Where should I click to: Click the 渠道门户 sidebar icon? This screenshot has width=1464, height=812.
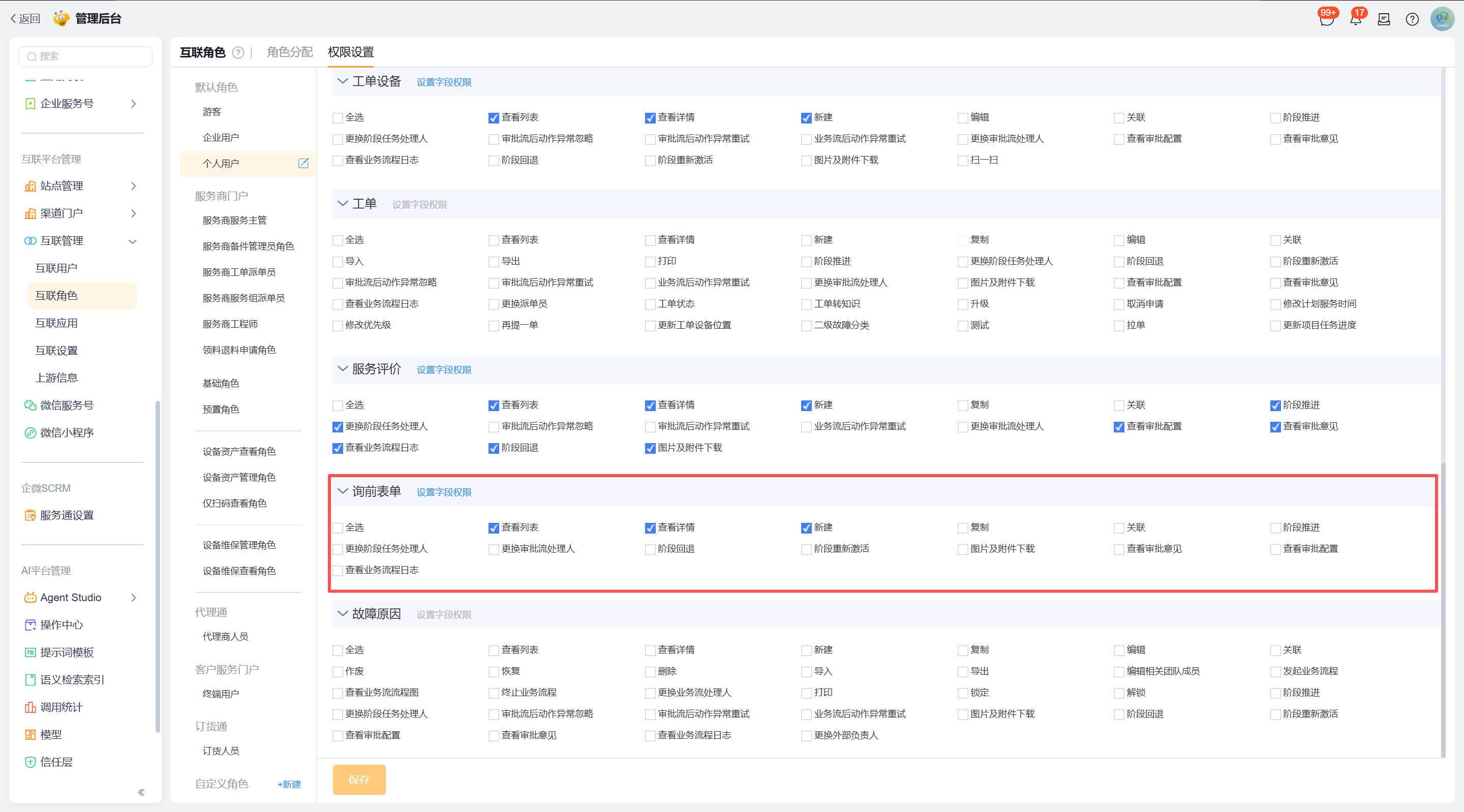click(30, 213)
